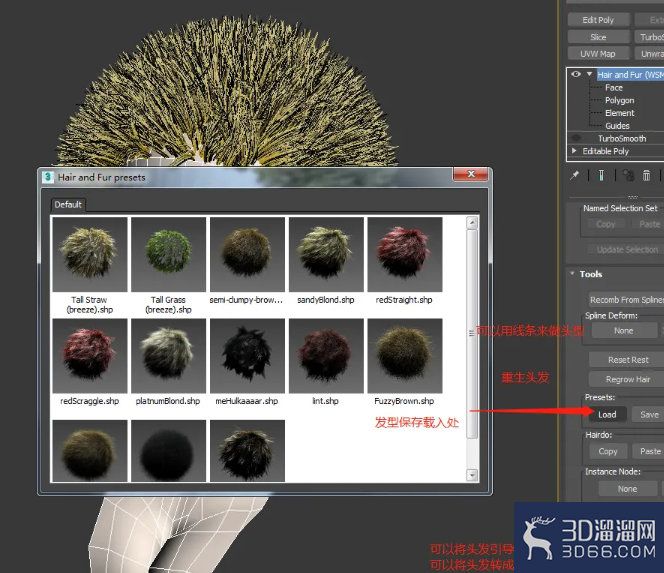
Task: Select TurboSmooth in the modifier stack
Action: 622,138
